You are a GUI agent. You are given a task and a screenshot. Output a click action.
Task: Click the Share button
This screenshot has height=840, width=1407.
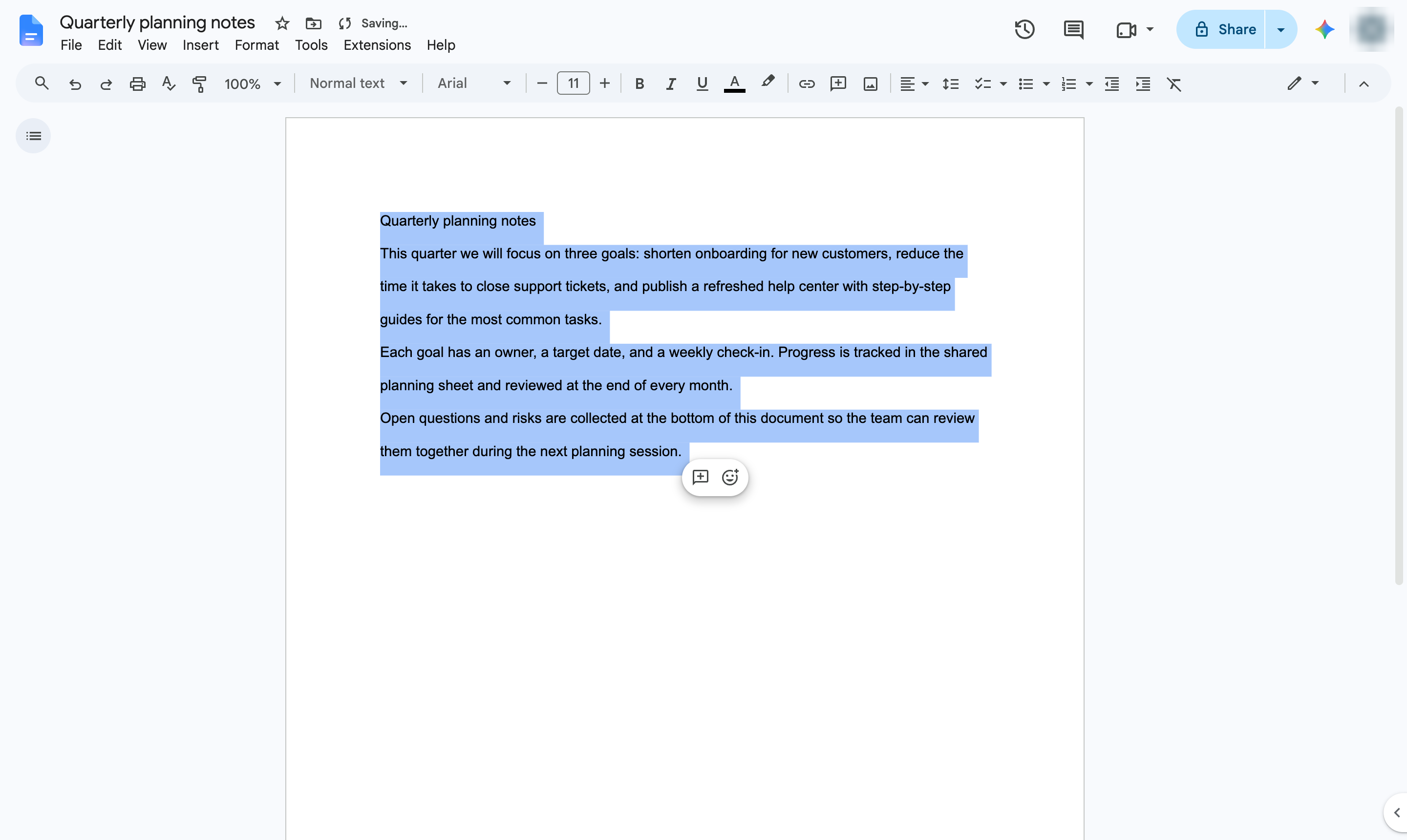click(x=1220, y=29)
